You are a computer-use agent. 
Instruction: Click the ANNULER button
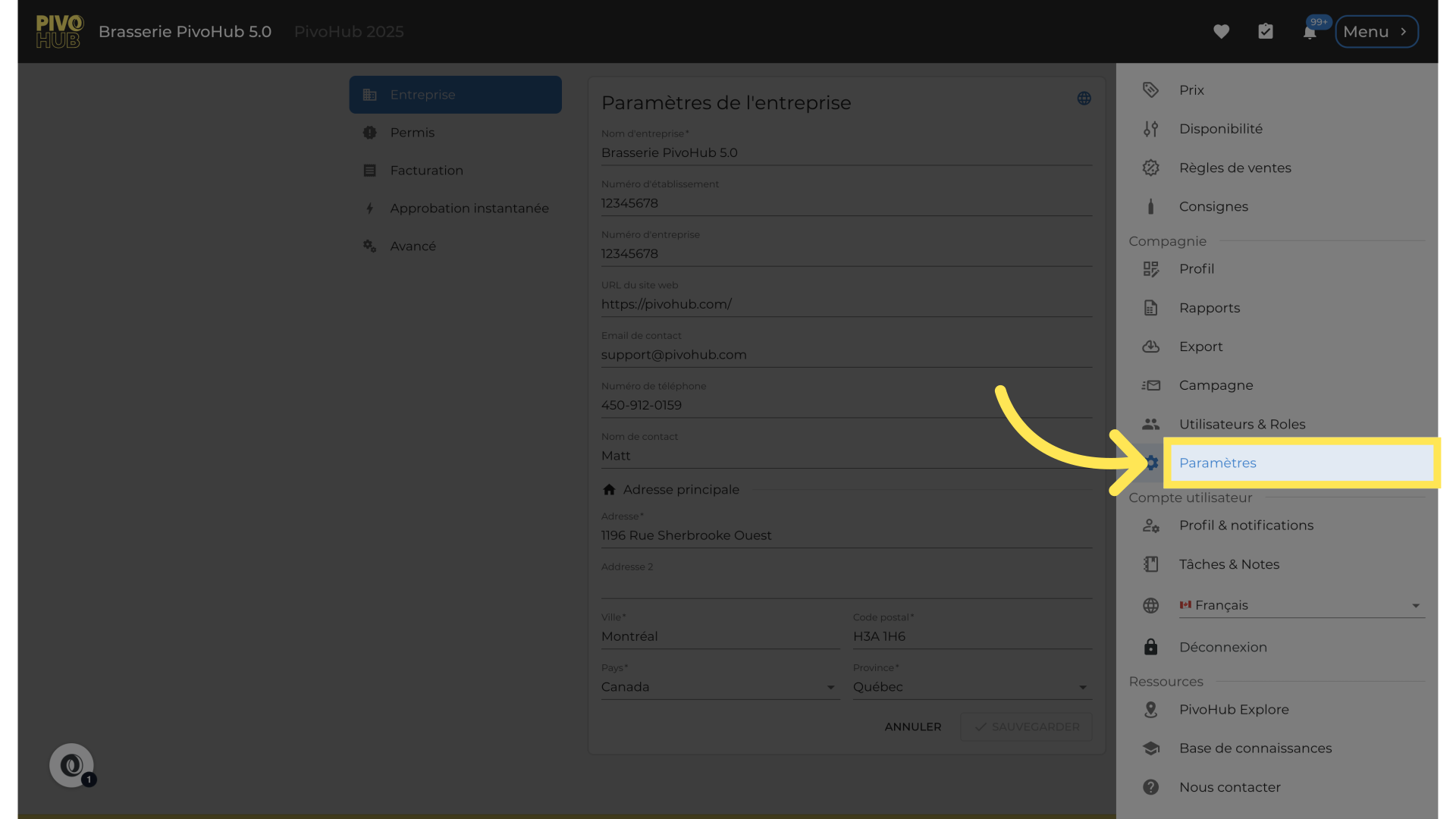(913, 726)
